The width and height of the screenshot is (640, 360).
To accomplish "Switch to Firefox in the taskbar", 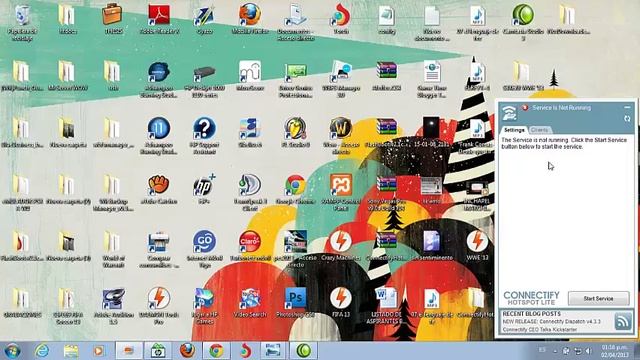I will coord(187,351).
